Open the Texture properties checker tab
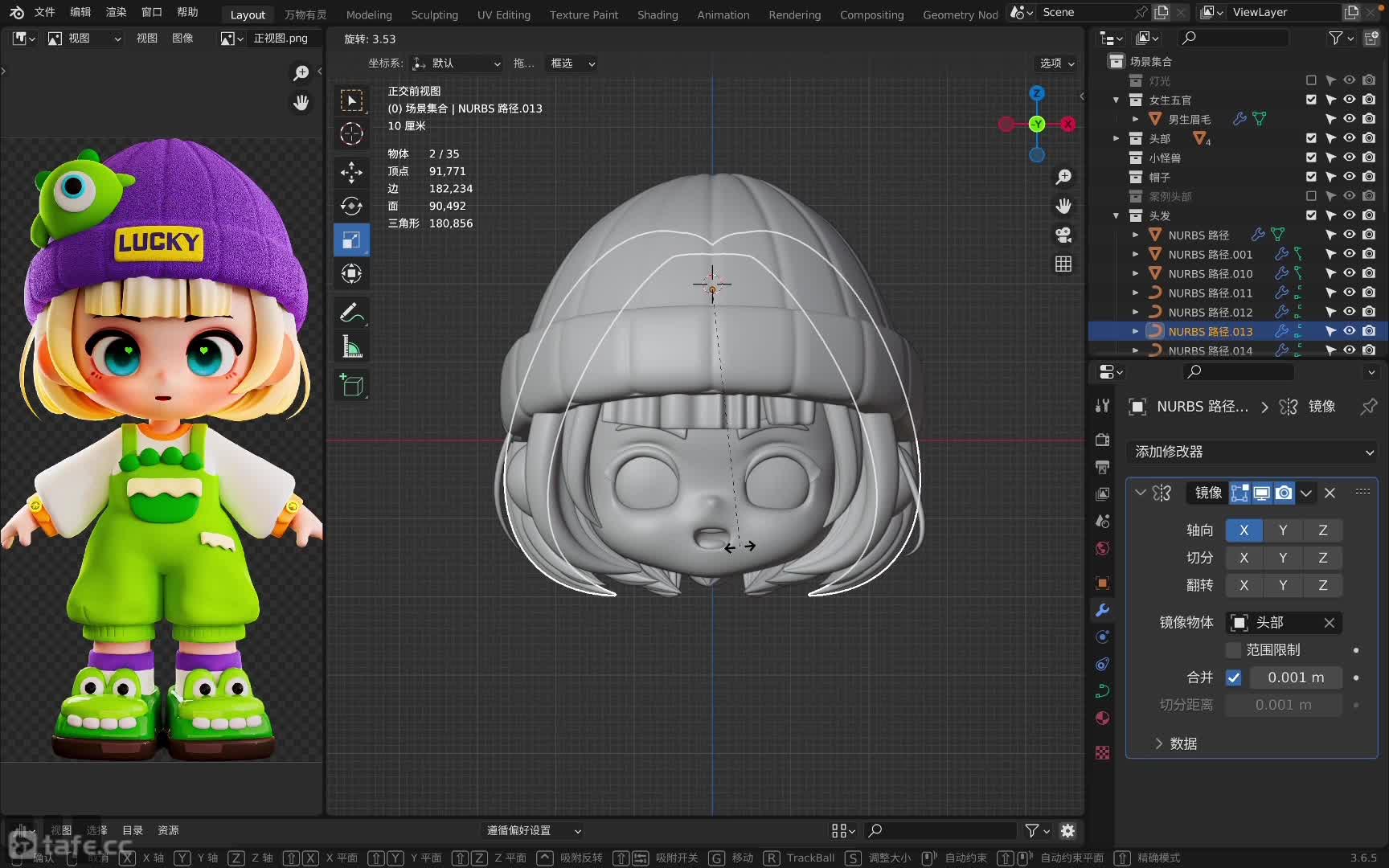 click(1103, 752)
